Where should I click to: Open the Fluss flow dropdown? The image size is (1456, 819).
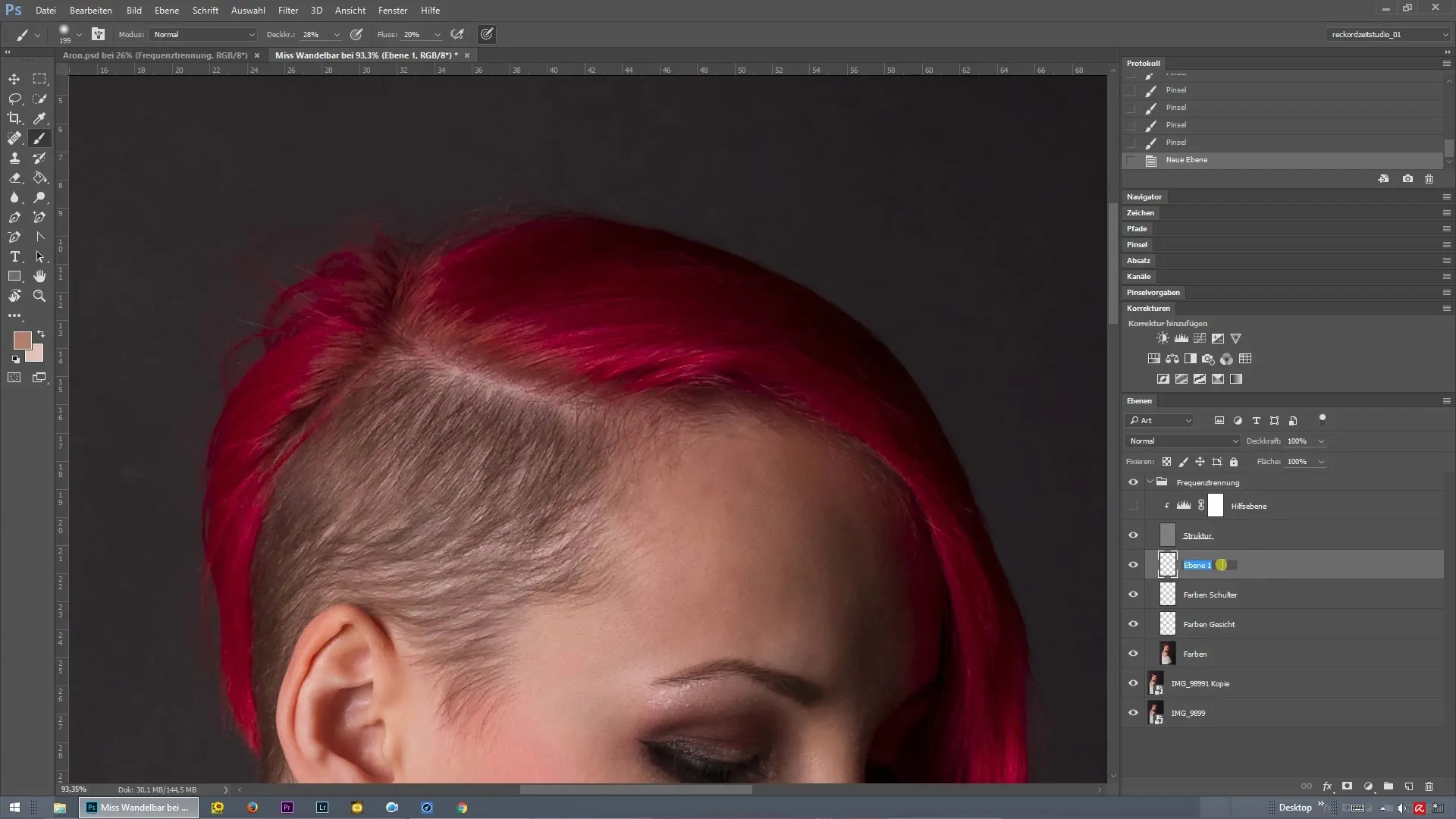[438, 35]
